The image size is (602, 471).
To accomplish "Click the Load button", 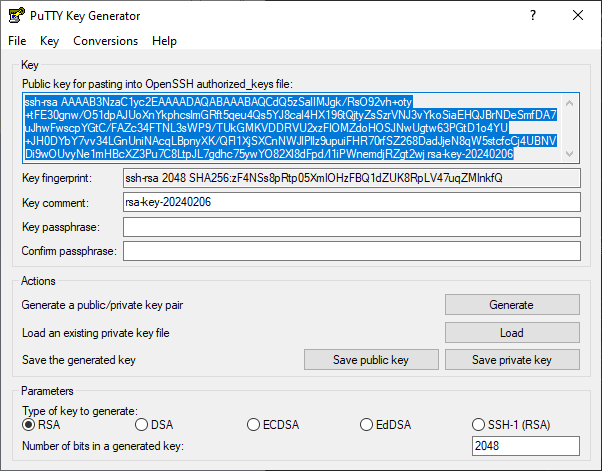I will click(512, 332).
